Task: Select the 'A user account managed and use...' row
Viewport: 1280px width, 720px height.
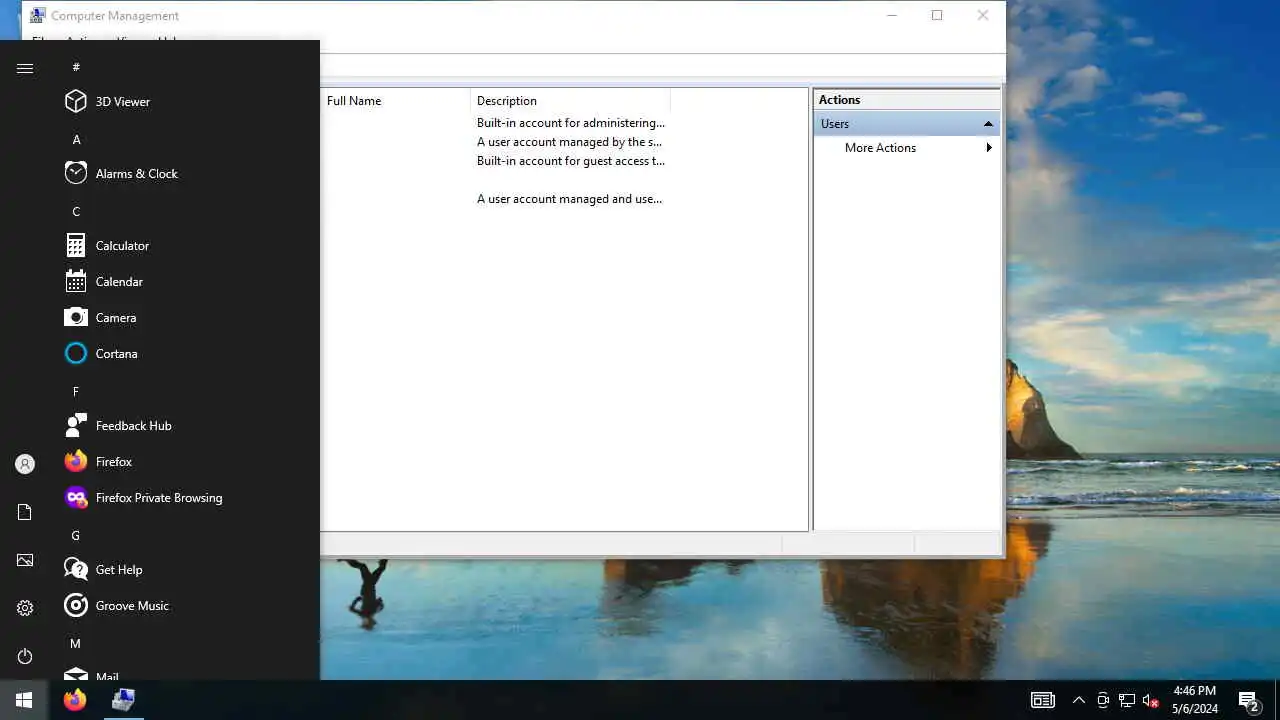Action: [569, 199]
